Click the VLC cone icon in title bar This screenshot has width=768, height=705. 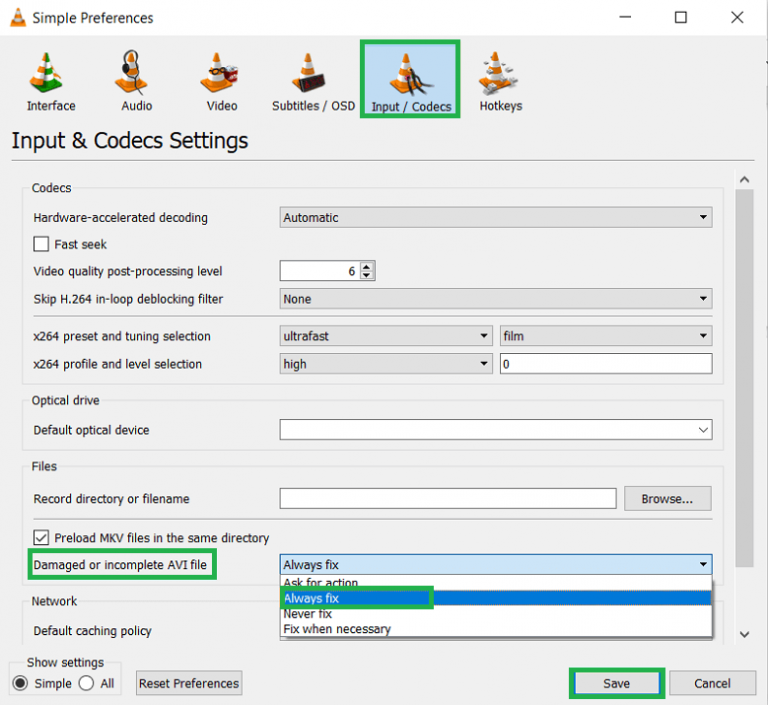(18, 18)
